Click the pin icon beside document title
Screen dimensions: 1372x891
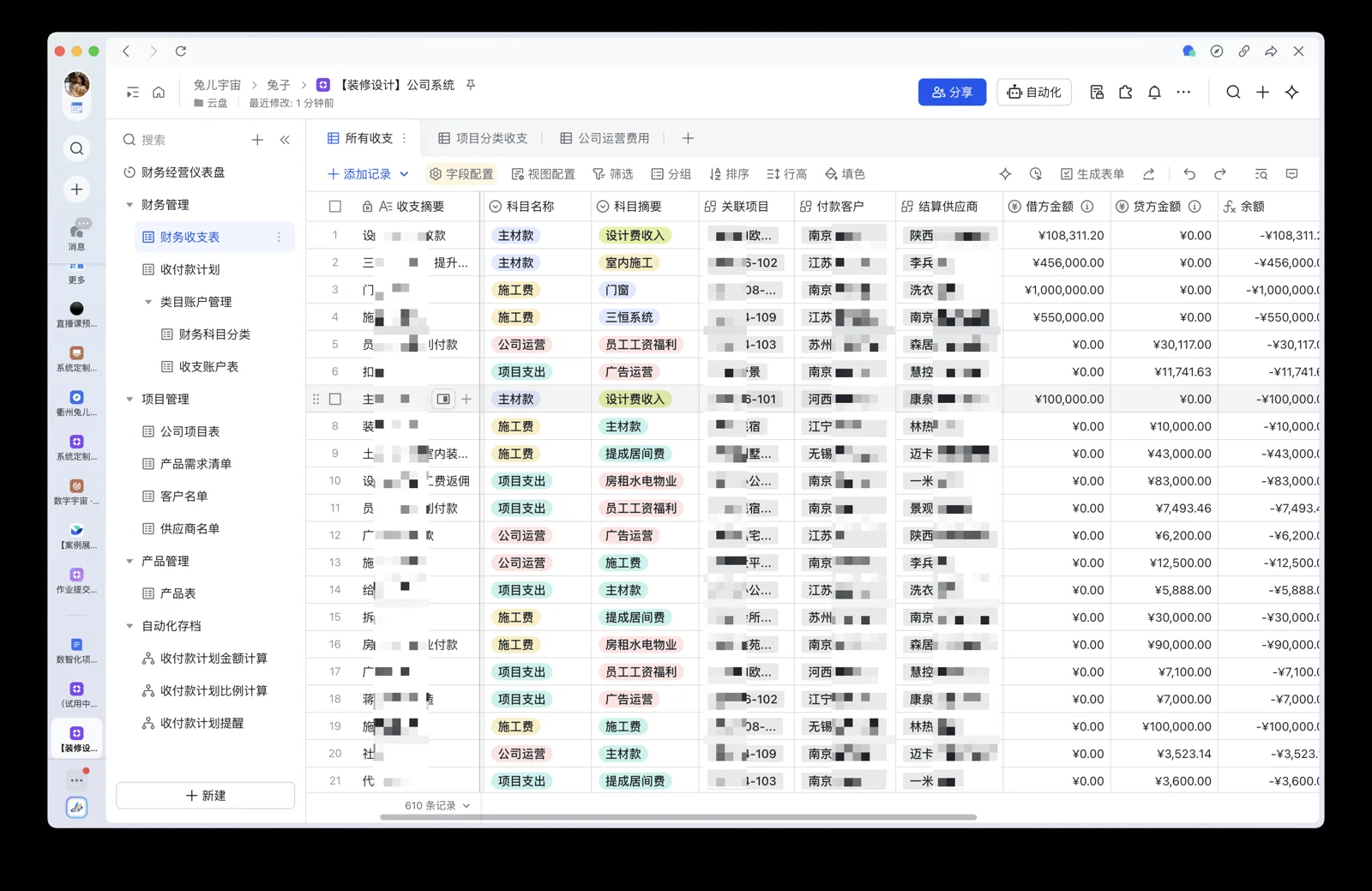point(471,85)
